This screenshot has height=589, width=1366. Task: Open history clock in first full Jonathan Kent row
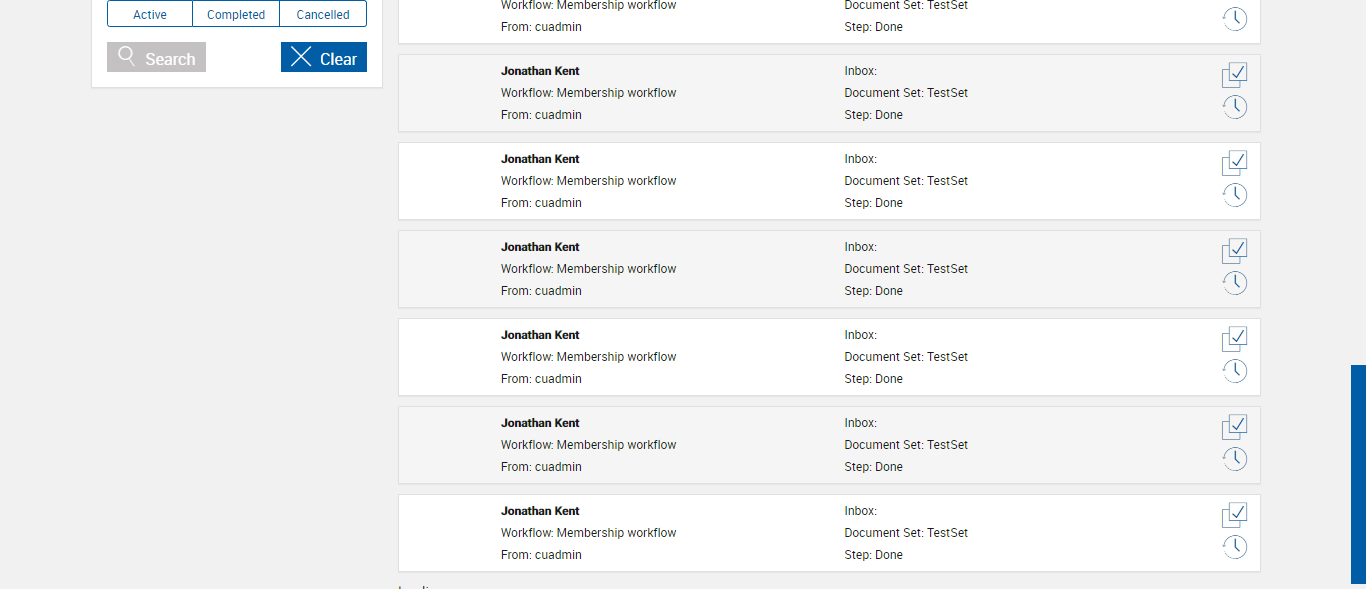[1235, 107]
